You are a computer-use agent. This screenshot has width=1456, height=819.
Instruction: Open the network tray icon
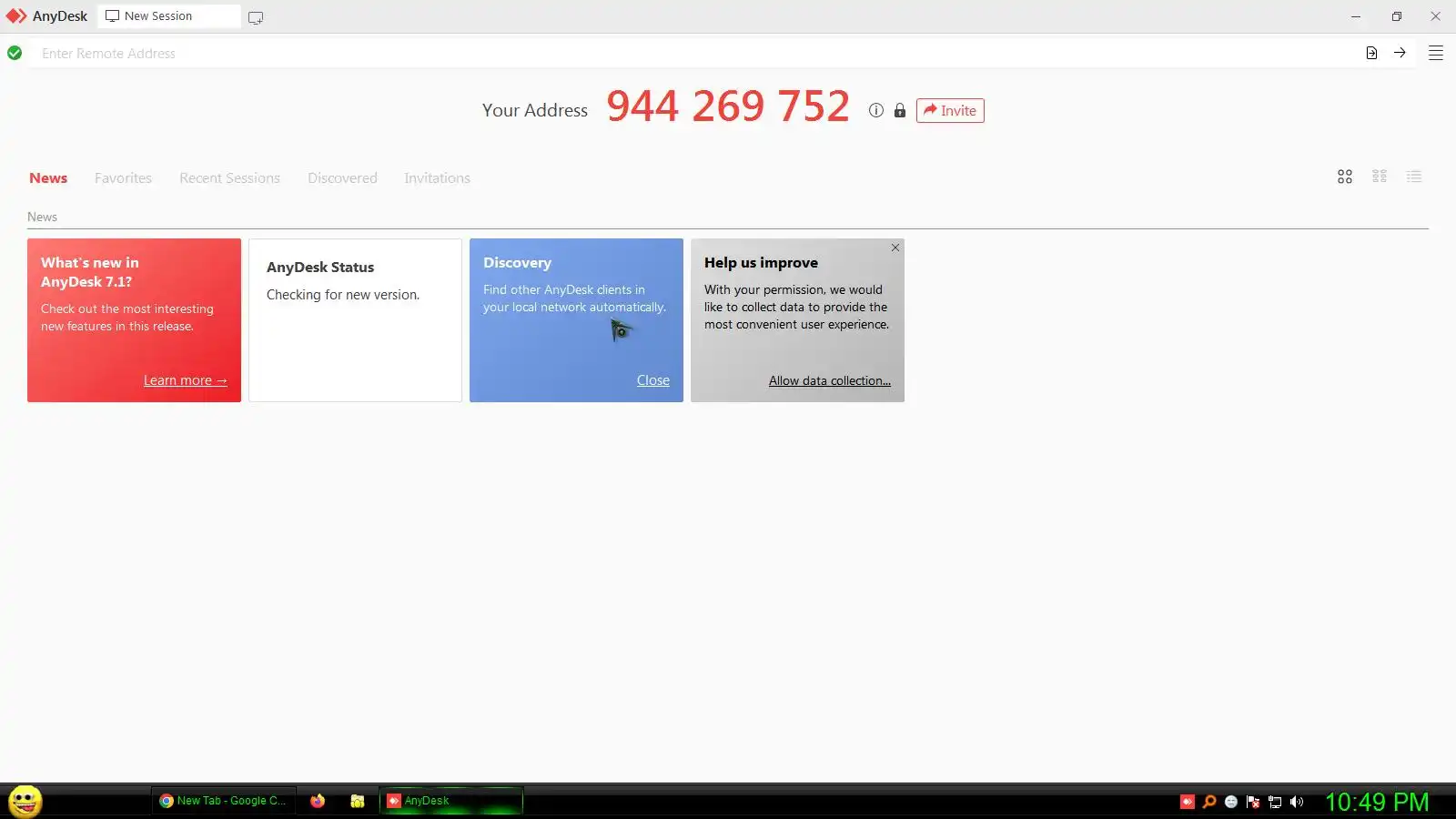[1275, 802]
